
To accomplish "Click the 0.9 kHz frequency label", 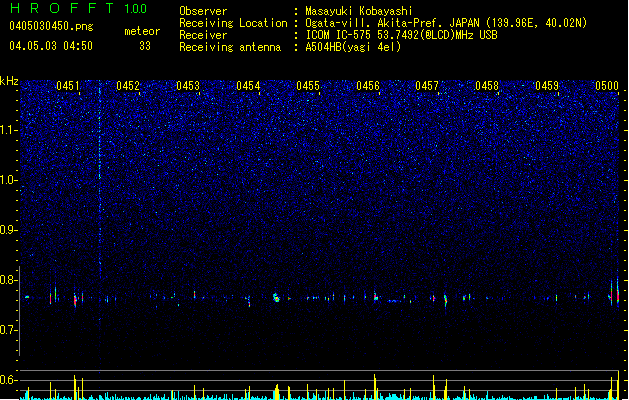I will click(x=9, y=230).
